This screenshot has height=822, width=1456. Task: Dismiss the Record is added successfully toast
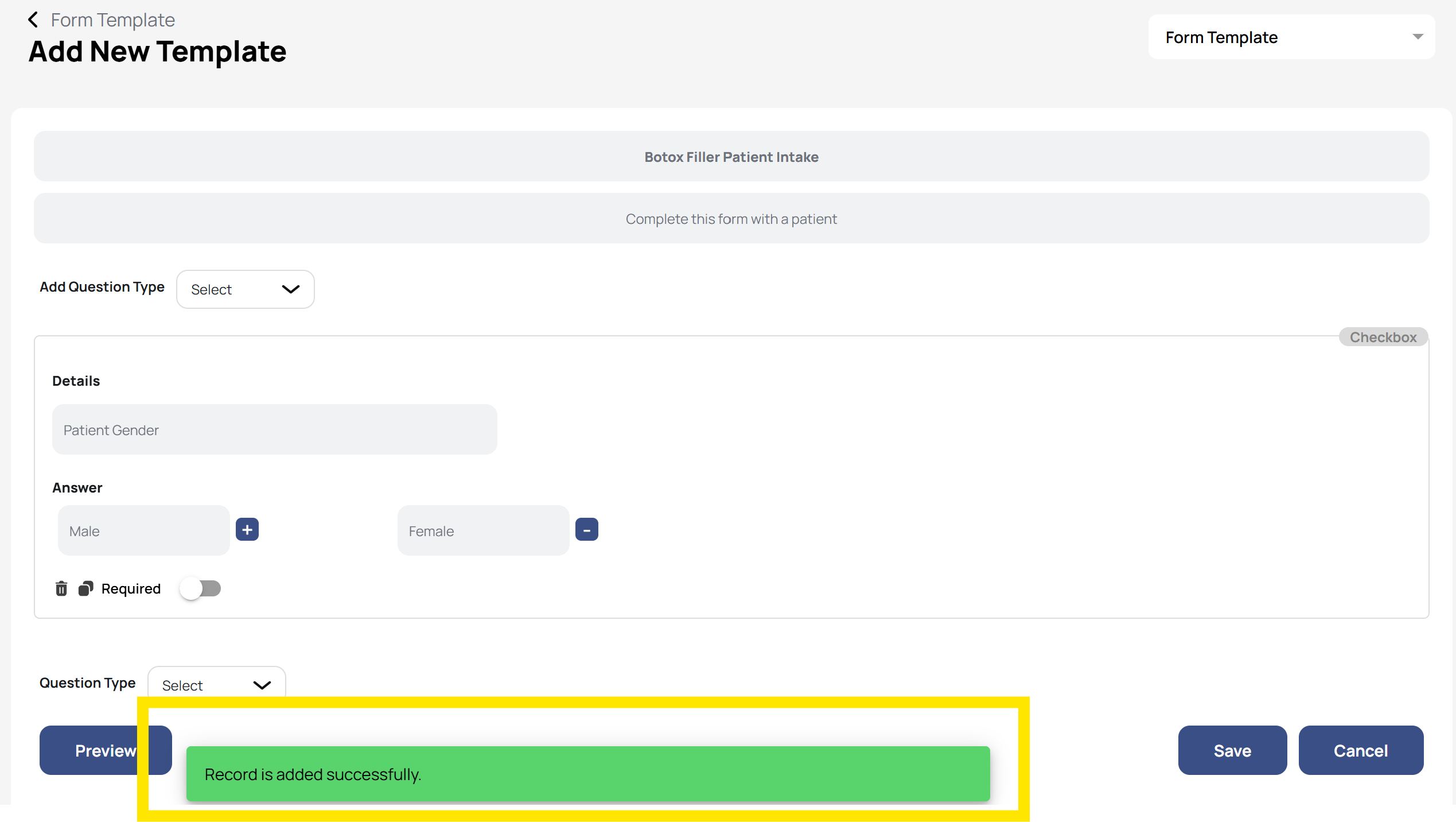point(587,774)
